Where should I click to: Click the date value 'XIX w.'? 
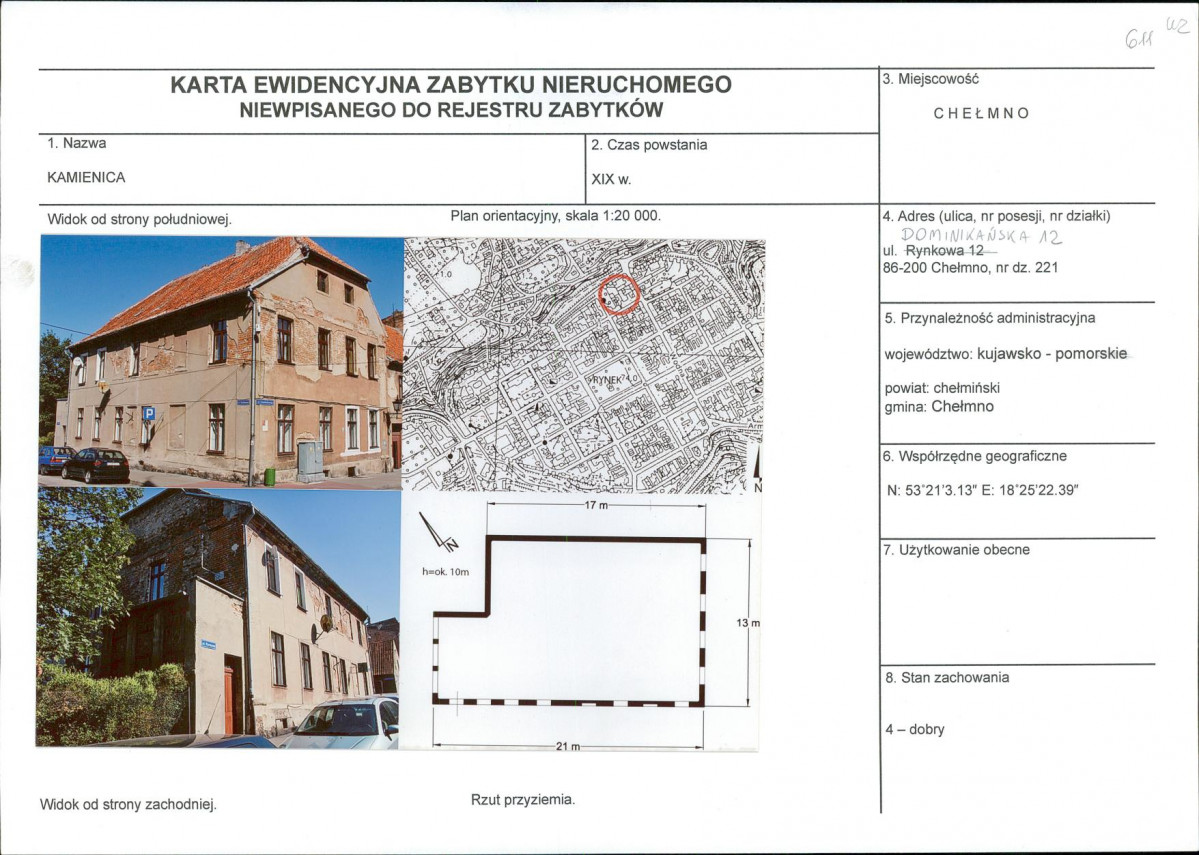coord(611,180)
